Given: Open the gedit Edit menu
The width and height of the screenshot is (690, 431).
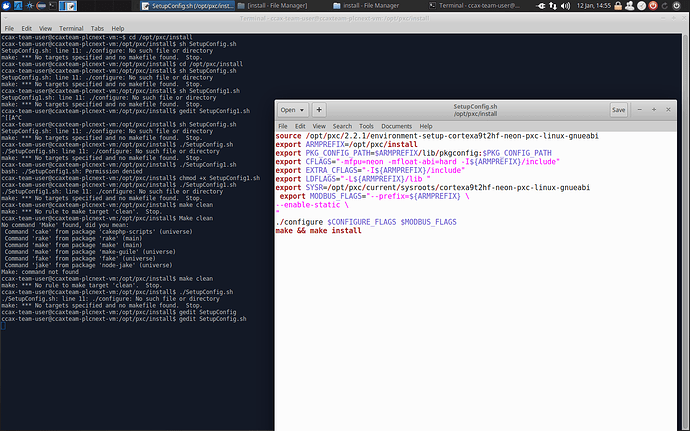Looking at the screenshot, I should tap(300, 126).
